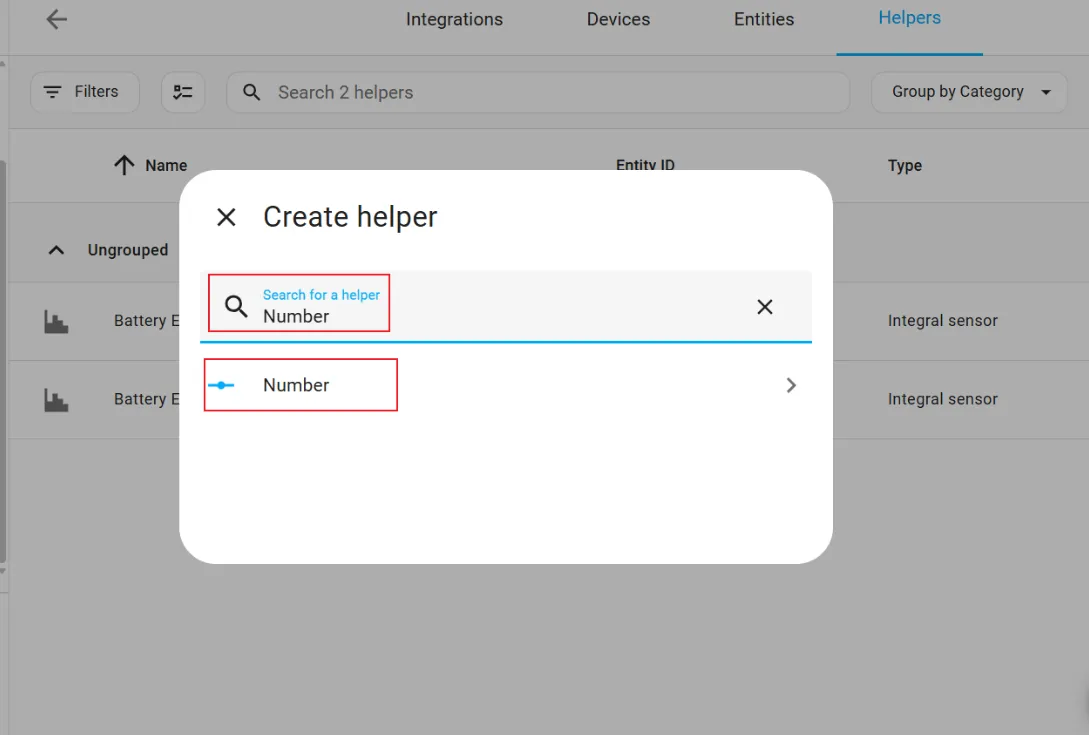1089x735 pixels.
Task: Expand the Group by Category dropdown
Action: tap(970, 92)
